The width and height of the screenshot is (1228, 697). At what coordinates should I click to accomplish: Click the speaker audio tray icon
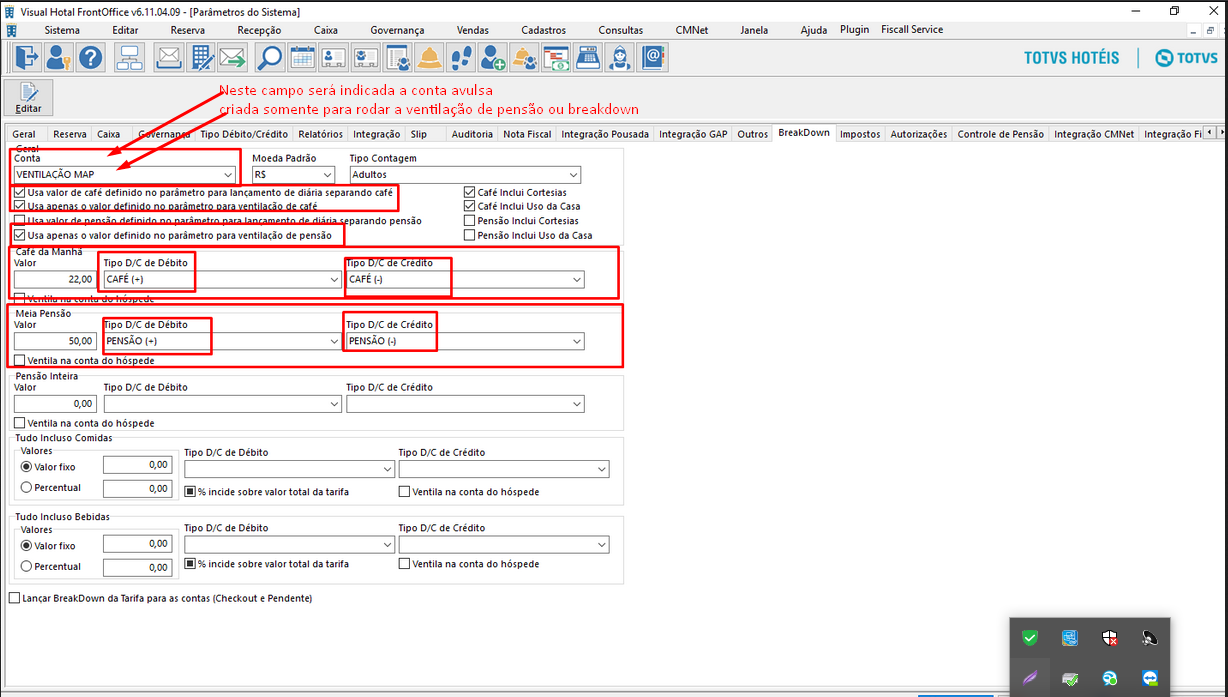click(1149, 638)
